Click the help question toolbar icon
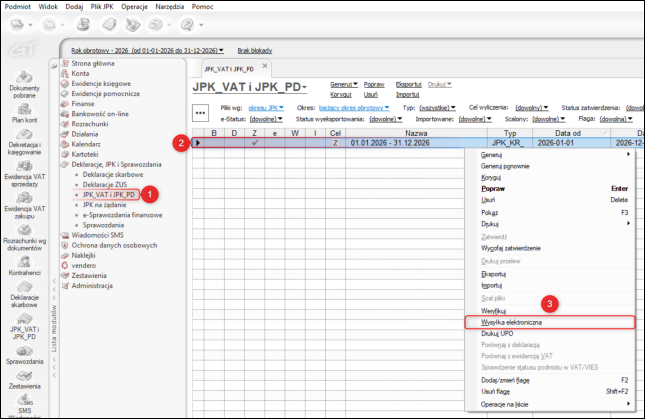Viewport: 645px width, 419px height. (x=187, y=25)
